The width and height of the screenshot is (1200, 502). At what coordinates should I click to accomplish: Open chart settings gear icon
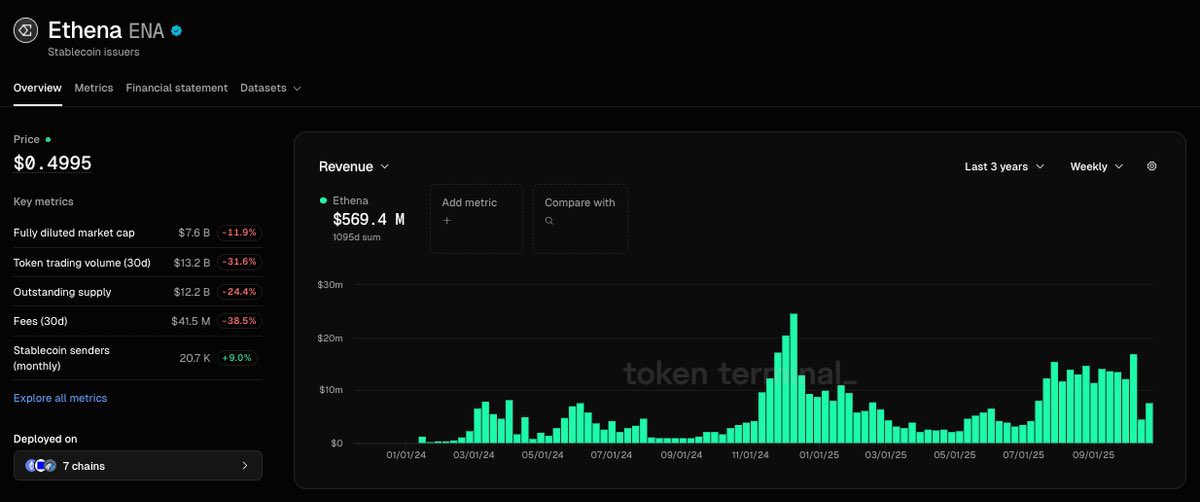[1151, 167]
